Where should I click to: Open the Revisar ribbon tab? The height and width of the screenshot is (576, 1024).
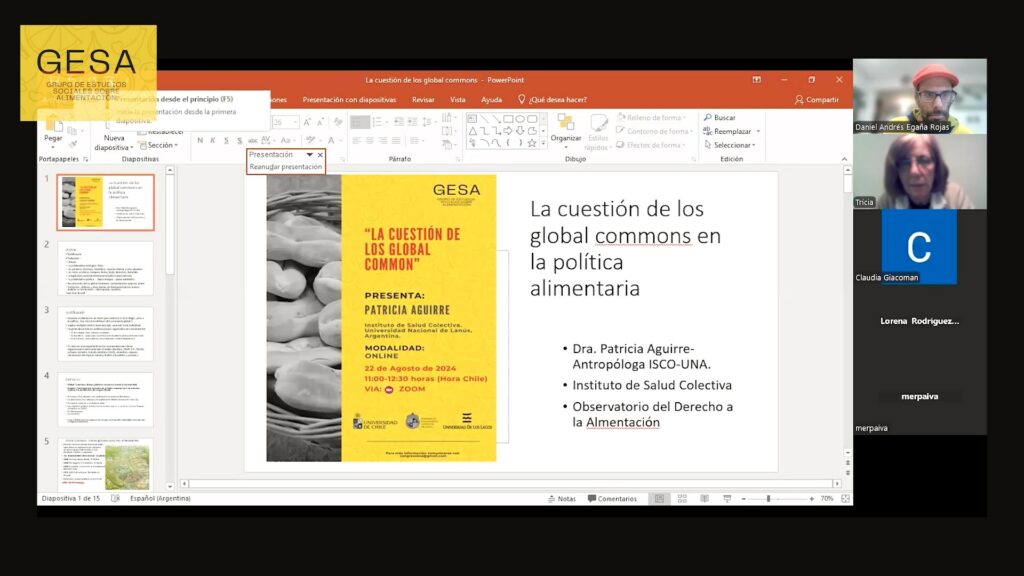[x=423, y=100]
